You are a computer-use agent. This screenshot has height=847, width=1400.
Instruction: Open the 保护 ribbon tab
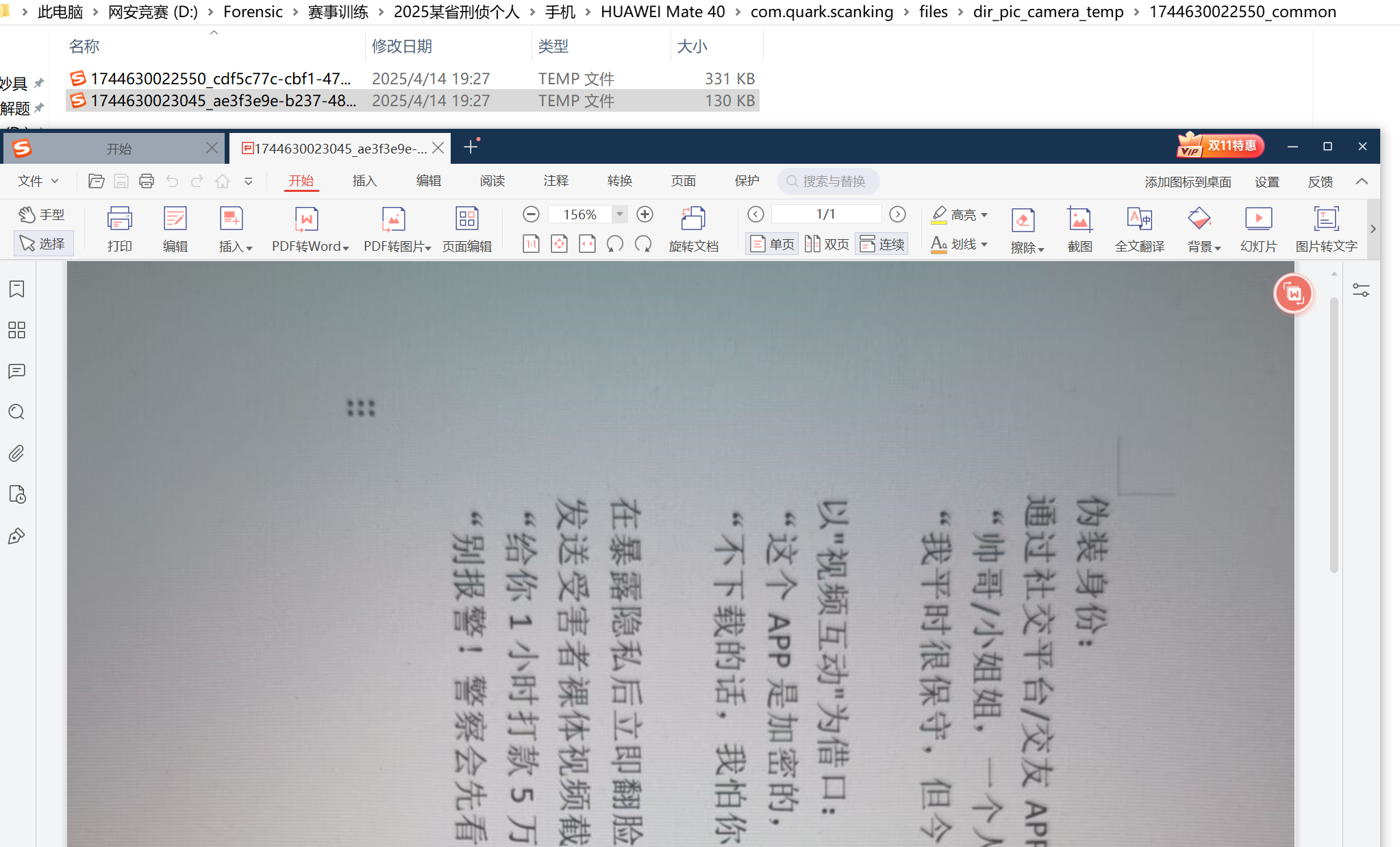point(747,181)
